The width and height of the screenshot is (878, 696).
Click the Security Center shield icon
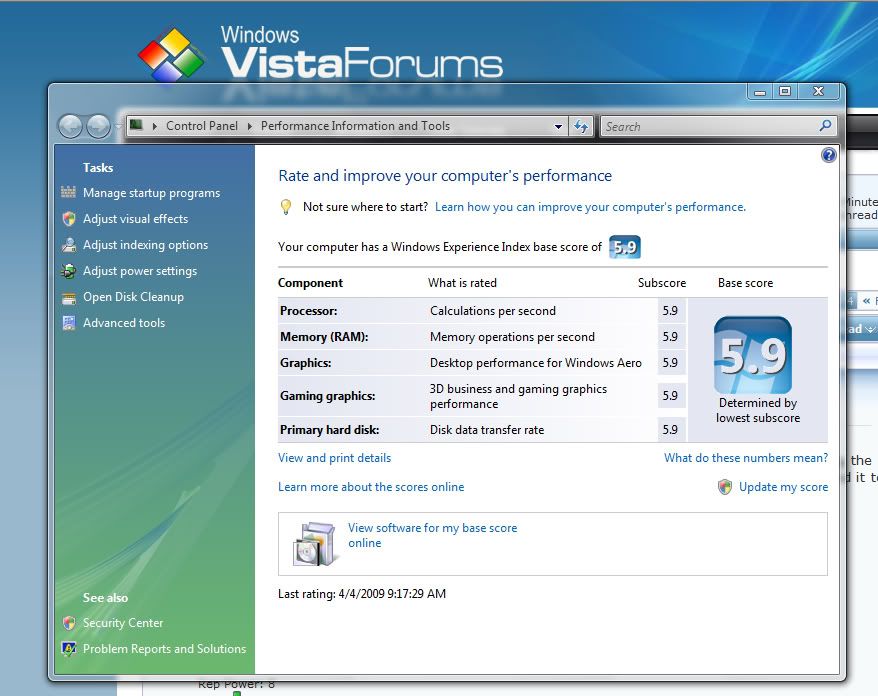click(69, 623)
